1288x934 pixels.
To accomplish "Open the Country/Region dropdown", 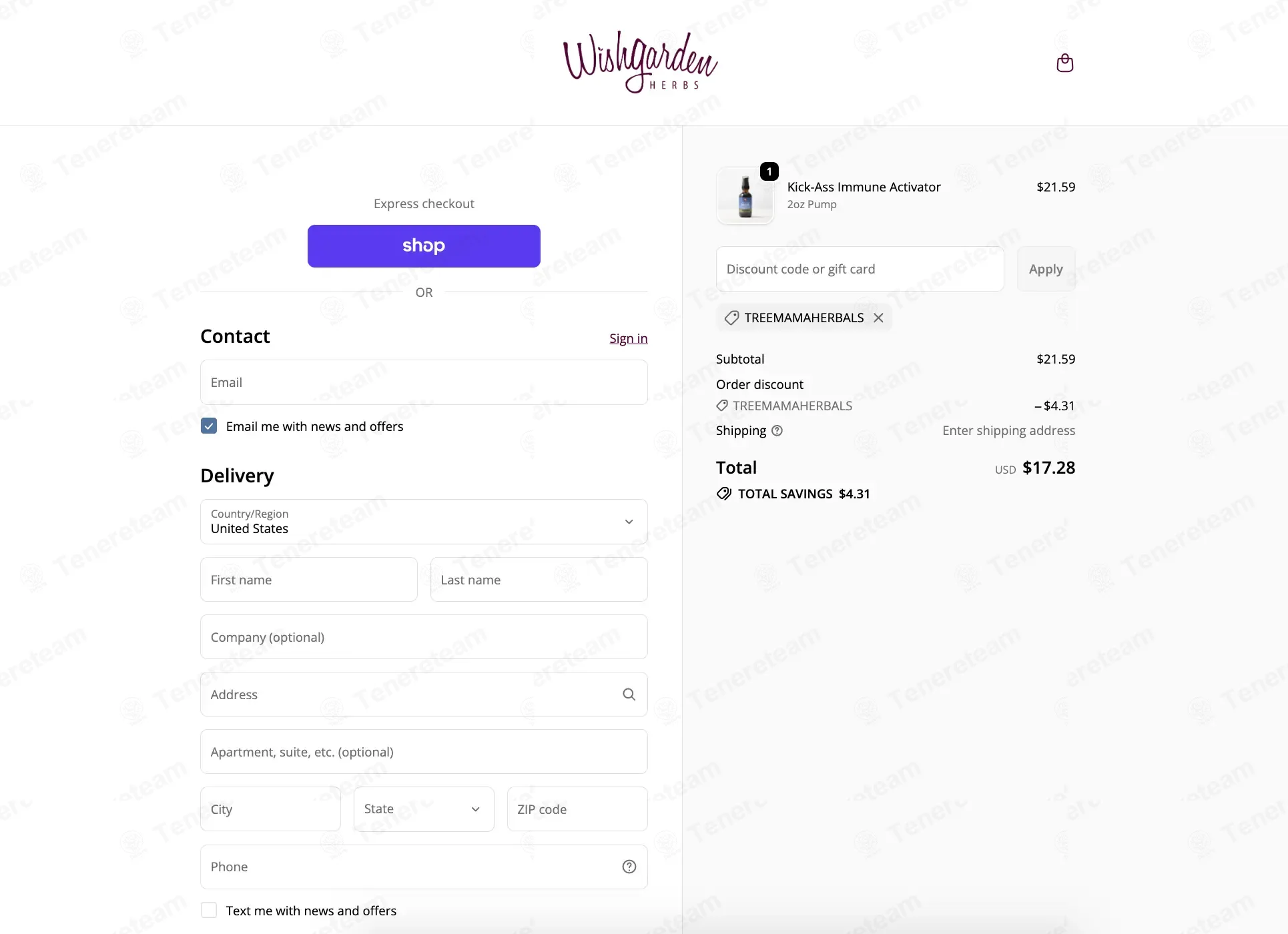I will 424,522.
